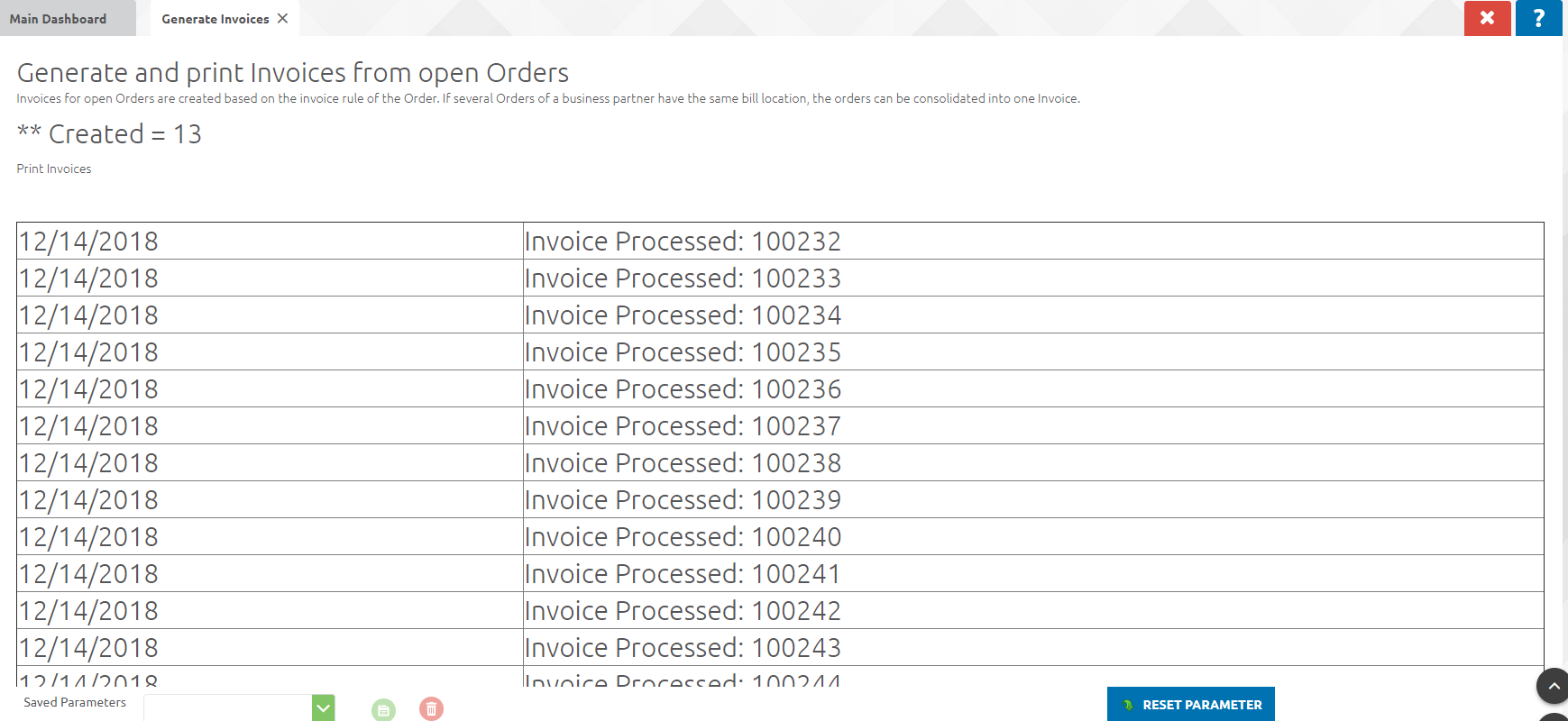Open the Print Invoices link
Viewport: 1568px width, 721px height.
53,169
